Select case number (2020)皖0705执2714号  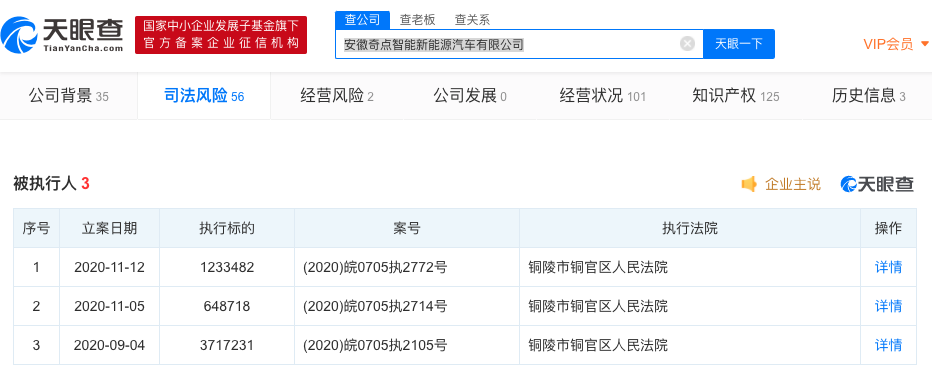(374, 306)
